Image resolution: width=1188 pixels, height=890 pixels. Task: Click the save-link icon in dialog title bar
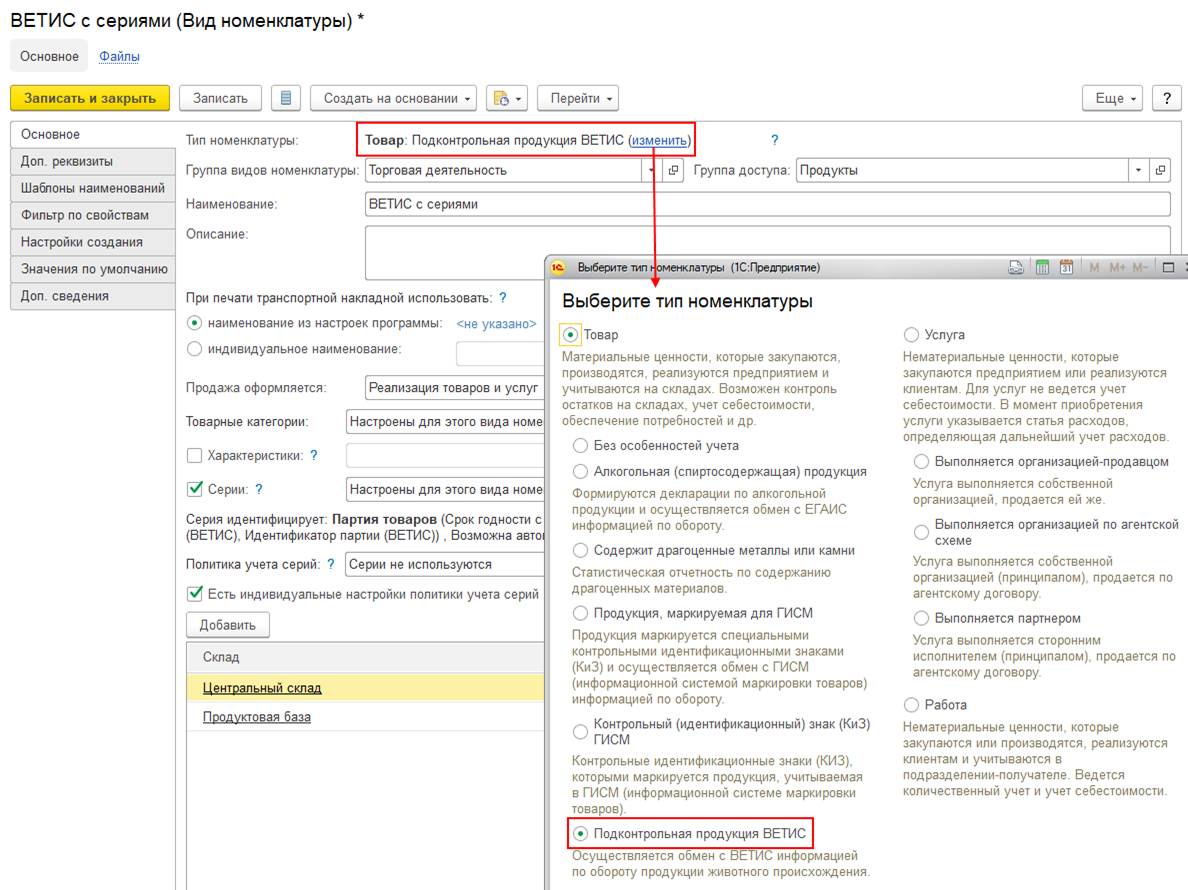click(1015, 267)
